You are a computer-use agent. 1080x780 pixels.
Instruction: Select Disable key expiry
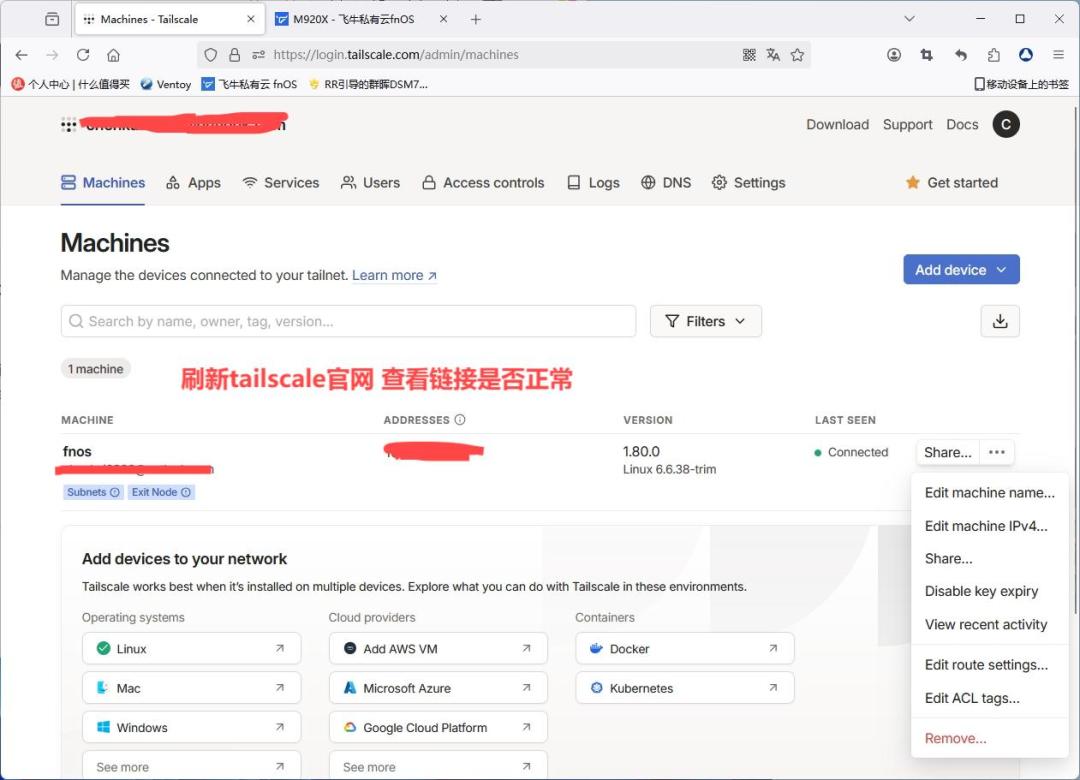[x=989, y=591]
